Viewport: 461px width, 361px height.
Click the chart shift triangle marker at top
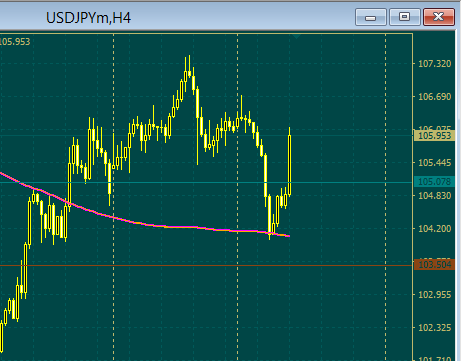click(x=296, y=36)
